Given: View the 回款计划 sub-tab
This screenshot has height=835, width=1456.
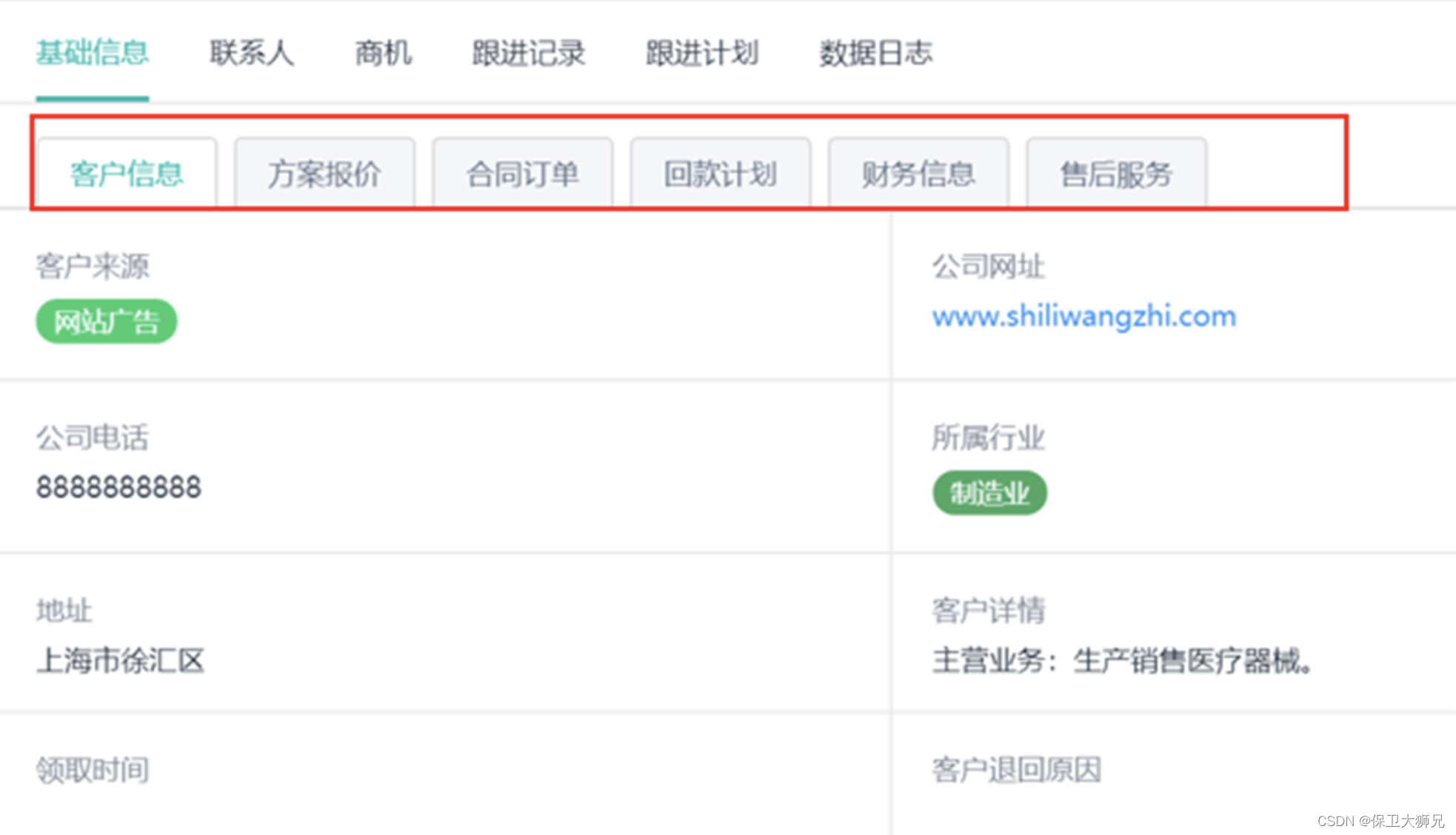Looking at the screenshot, I should click(x=721, y=174).
